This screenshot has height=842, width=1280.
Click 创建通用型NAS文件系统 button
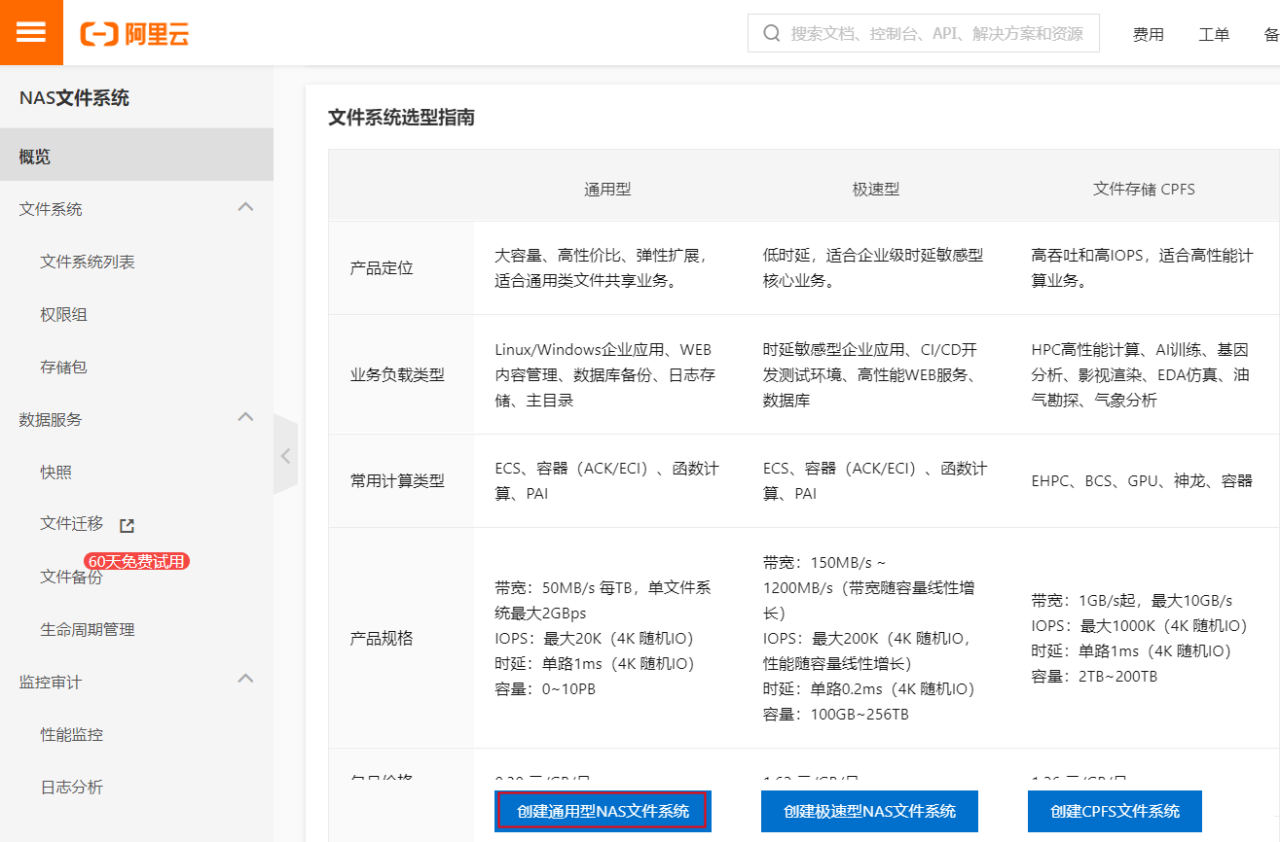(603, 811)
